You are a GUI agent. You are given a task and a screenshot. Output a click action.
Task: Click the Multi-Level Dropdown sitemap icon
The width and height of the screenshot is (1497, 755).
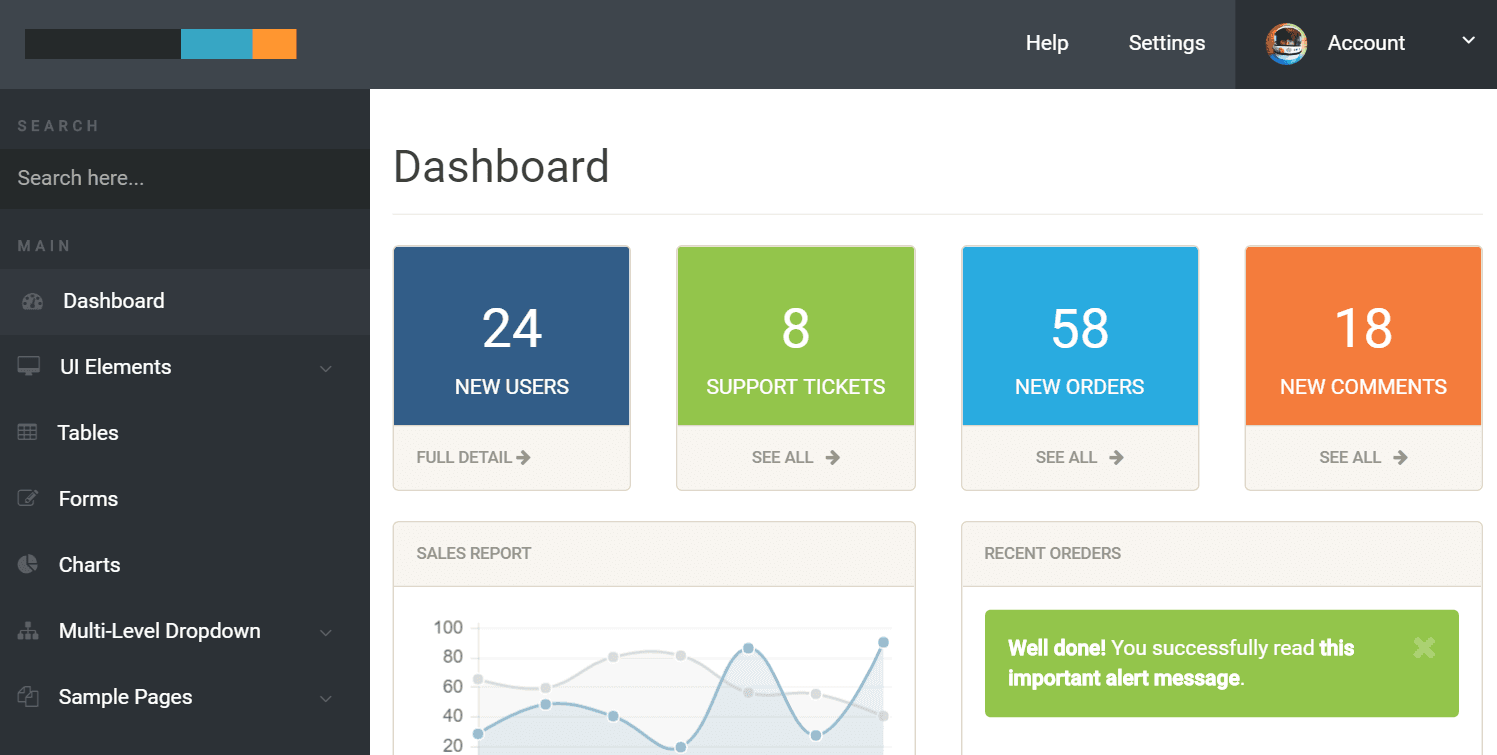pyautogui.click(x=28, y=631)
